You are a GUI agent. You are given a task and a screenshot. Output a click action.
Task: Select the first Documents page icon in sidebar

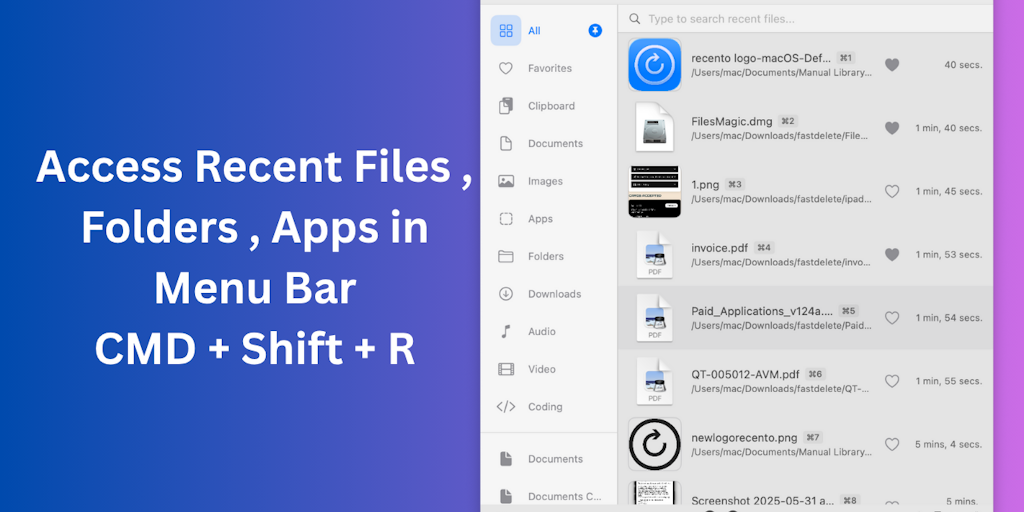pyautogui.click(x=505, y=144)
